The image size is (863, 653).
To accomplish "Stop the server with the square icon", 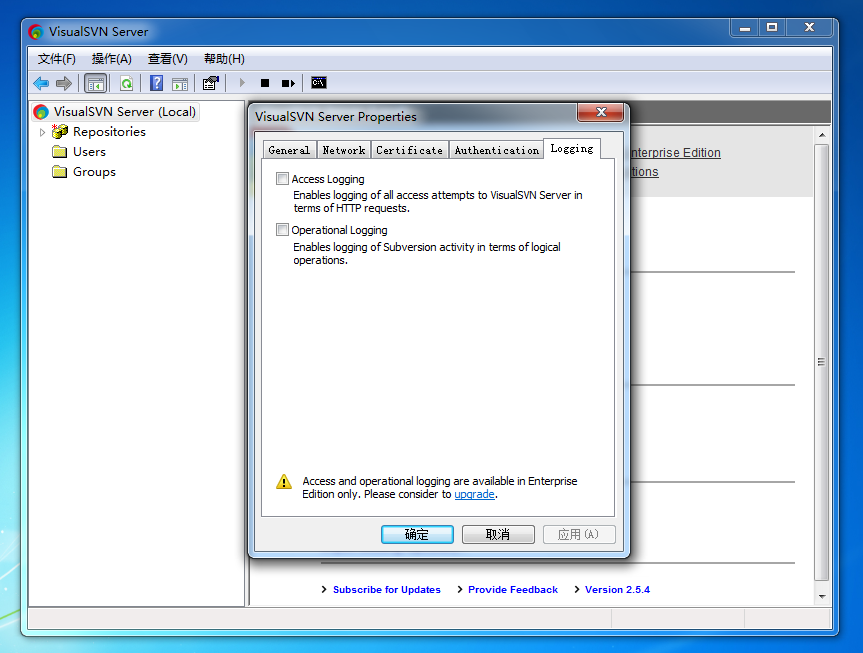I will coord(265,83).
